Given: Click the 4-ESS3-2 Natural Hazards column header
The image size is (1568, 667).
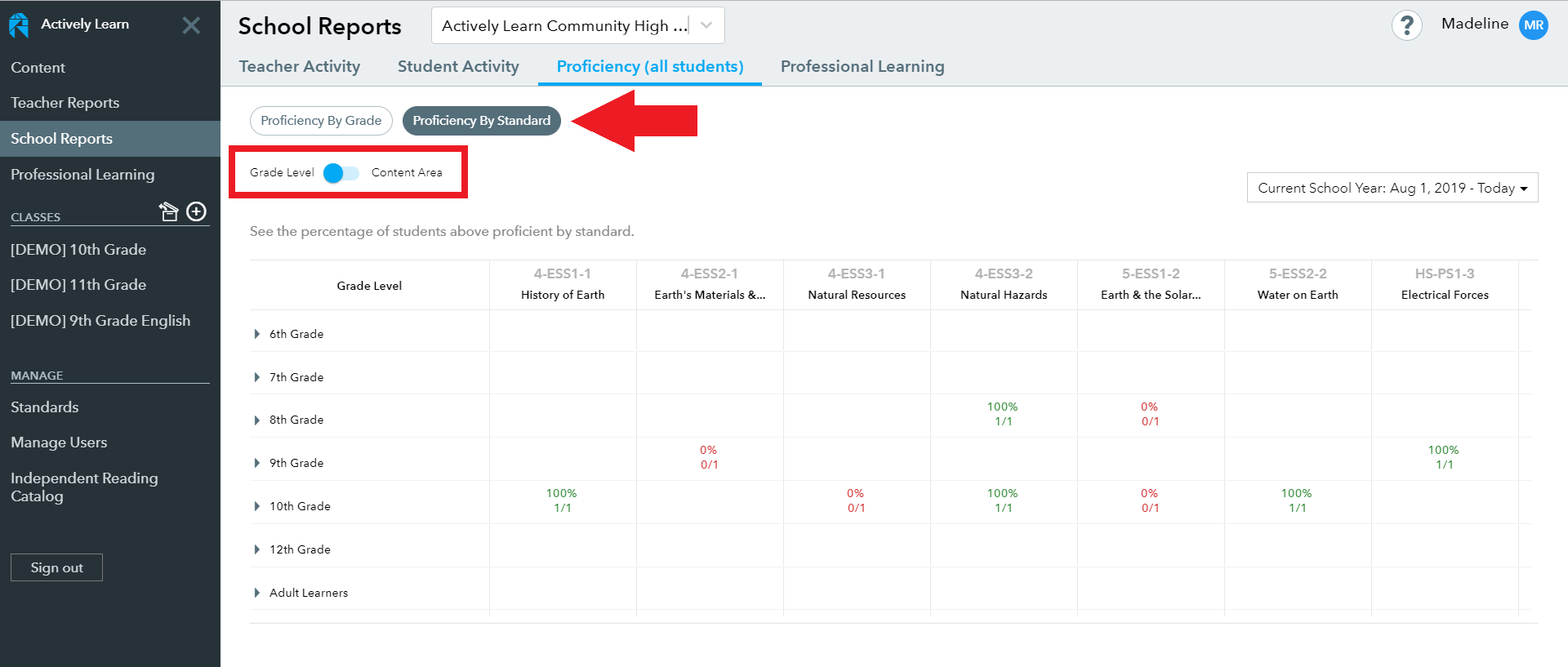Looking at the screenshot, I should pyautogui.click(x=1004, y=284).
